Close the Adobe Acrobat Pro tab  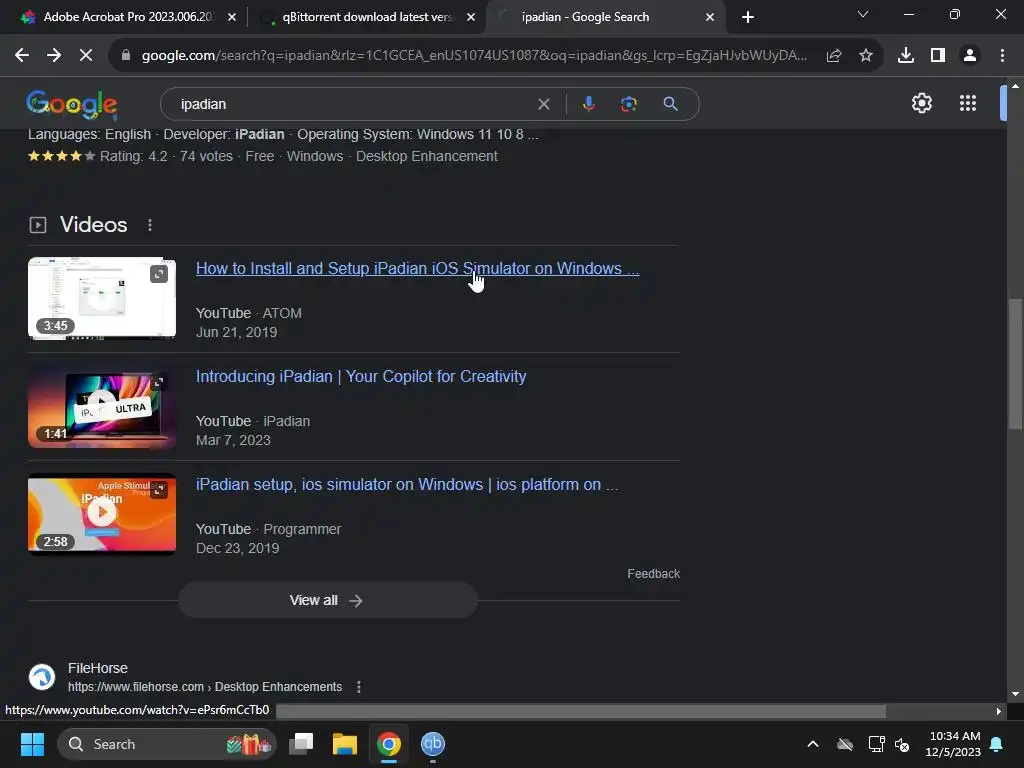(232, 17)
